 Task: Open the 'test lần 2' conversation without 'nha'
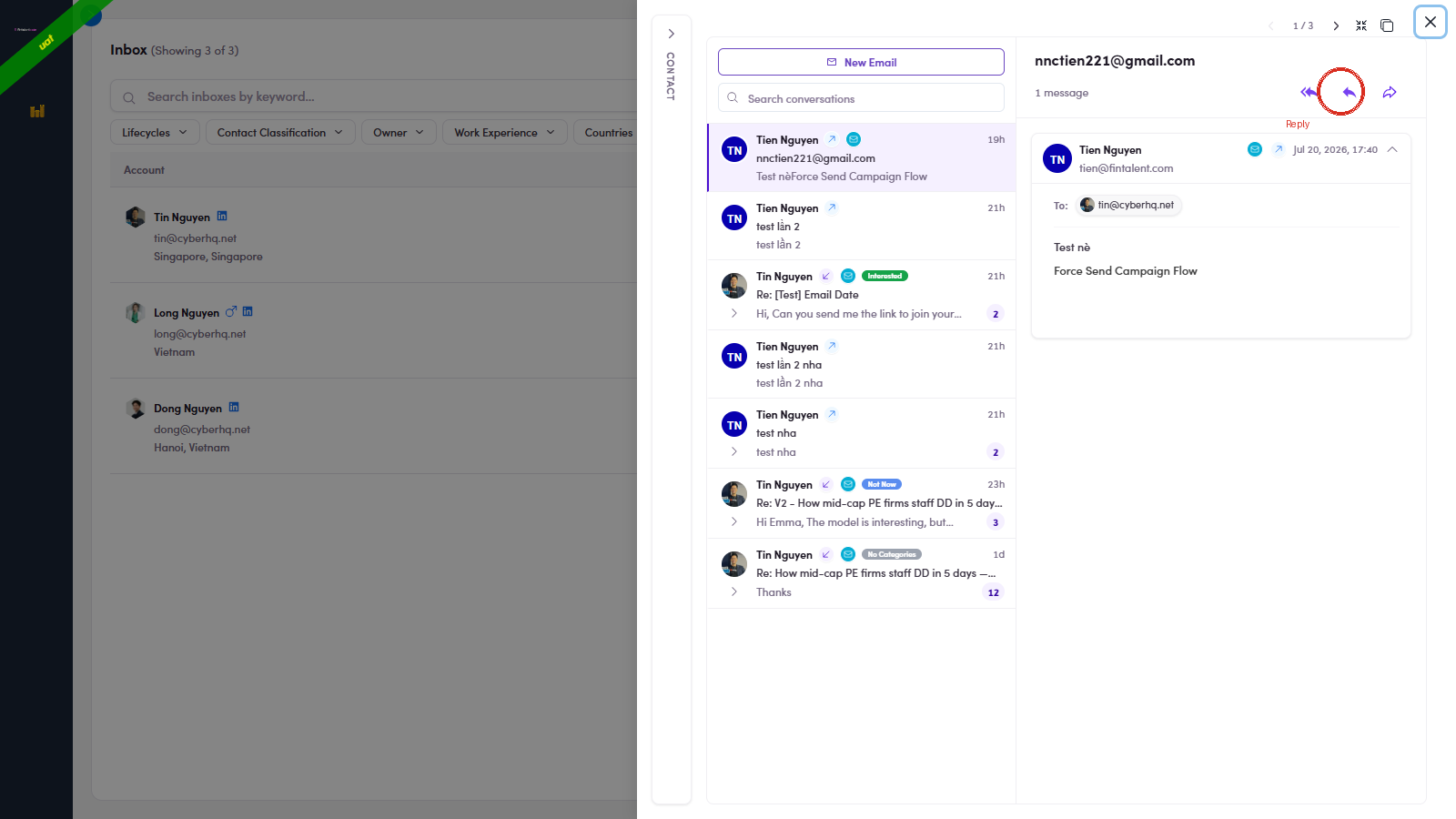click(x=861, y=226)
